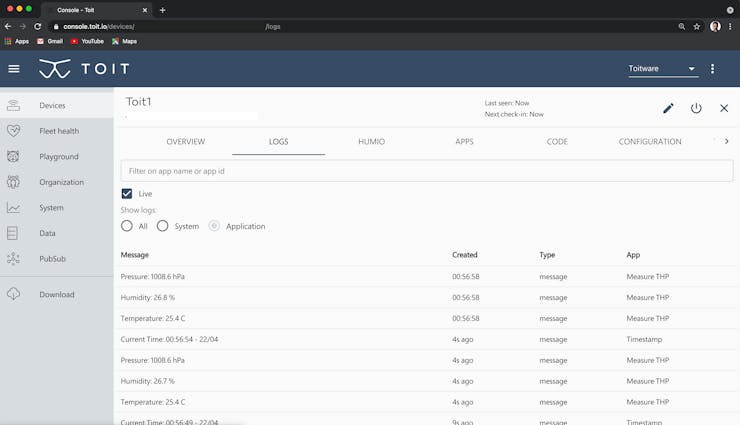
Task: Select the System logs radio button
Action: [x=162, y=226]
